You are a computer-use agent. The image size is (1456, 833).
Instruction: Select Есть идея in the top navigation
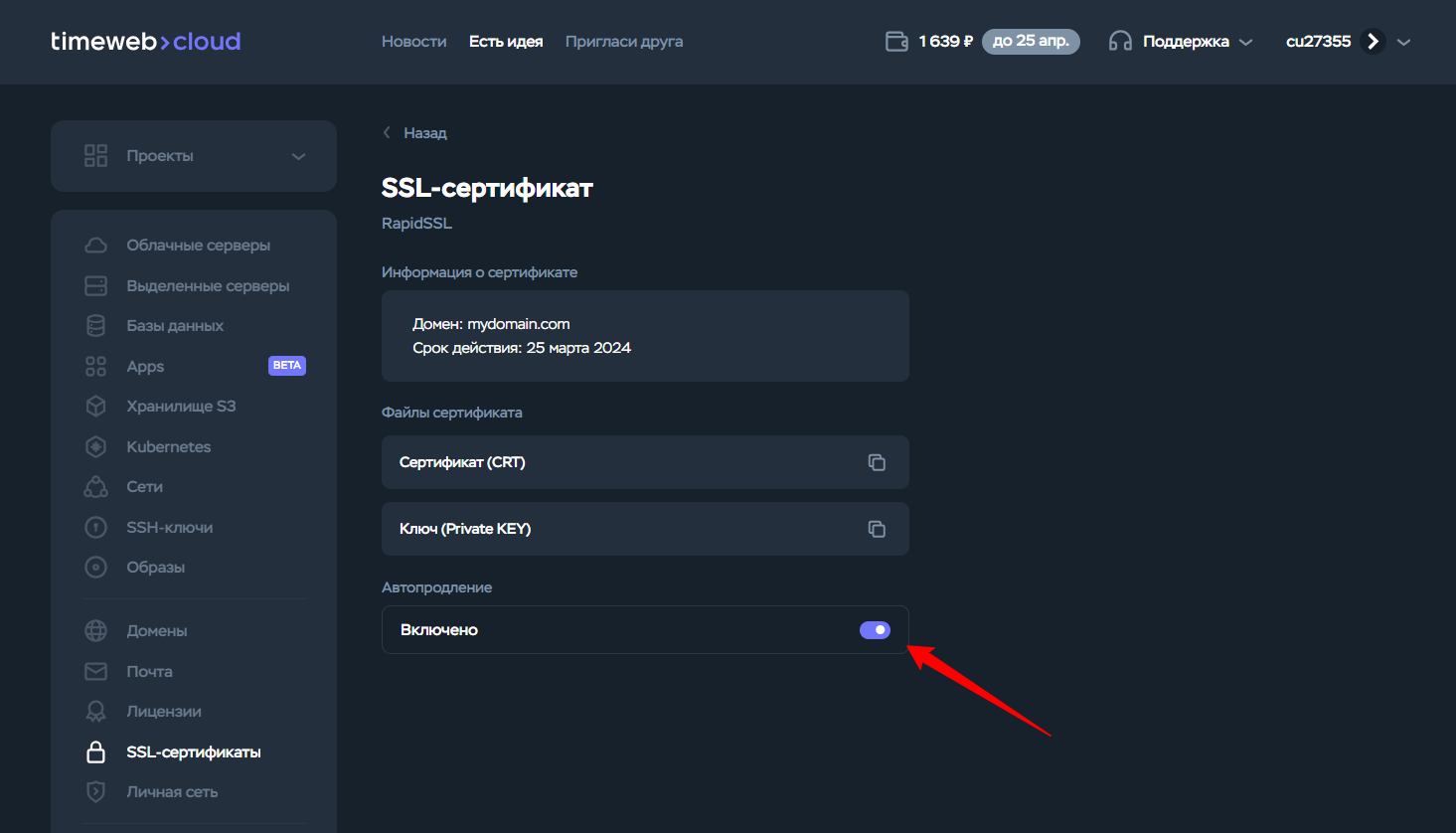[506, 41]
